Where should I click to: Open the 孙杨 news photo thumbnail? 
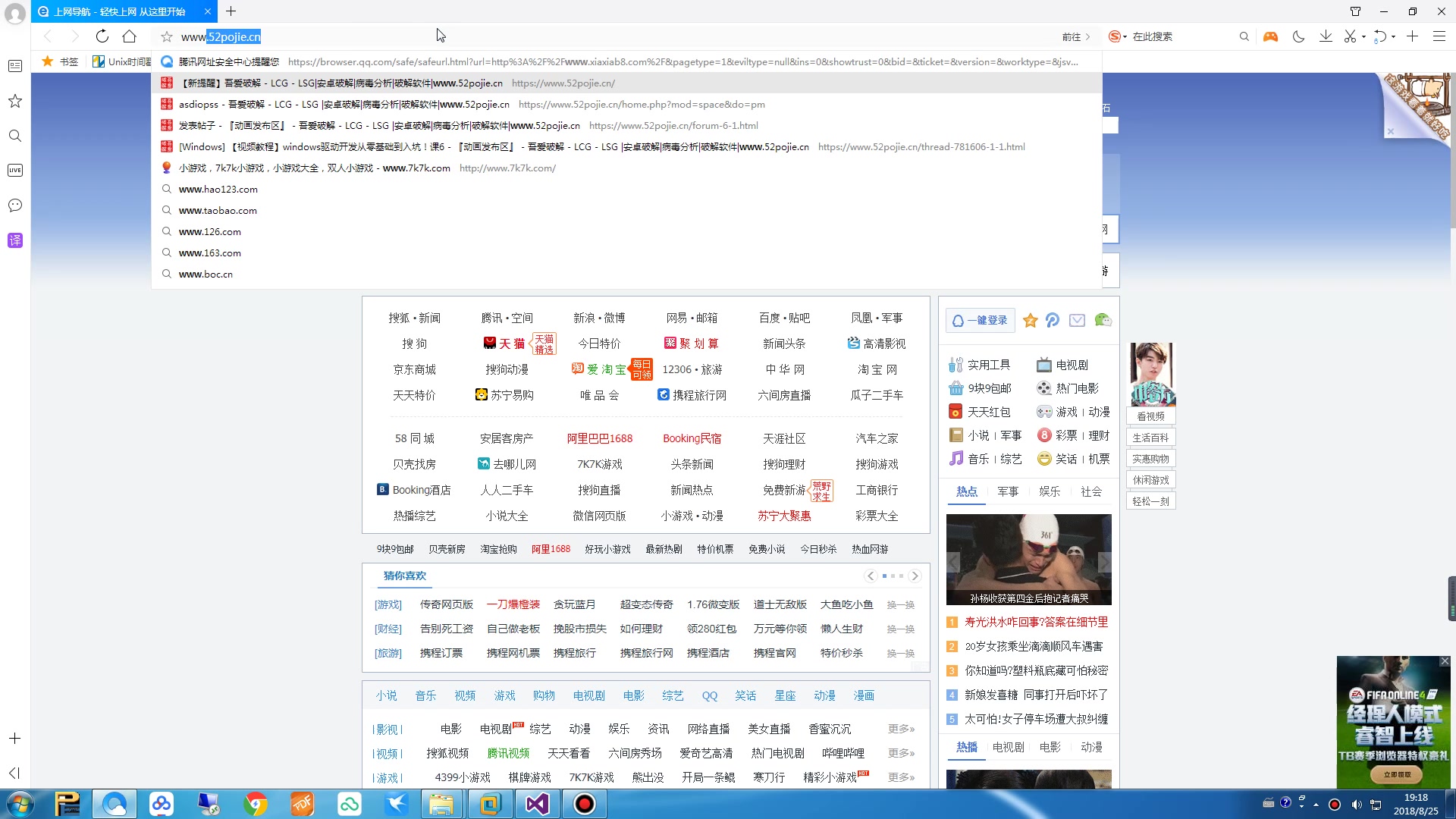pyautogui.click(x=1028, y=560)
